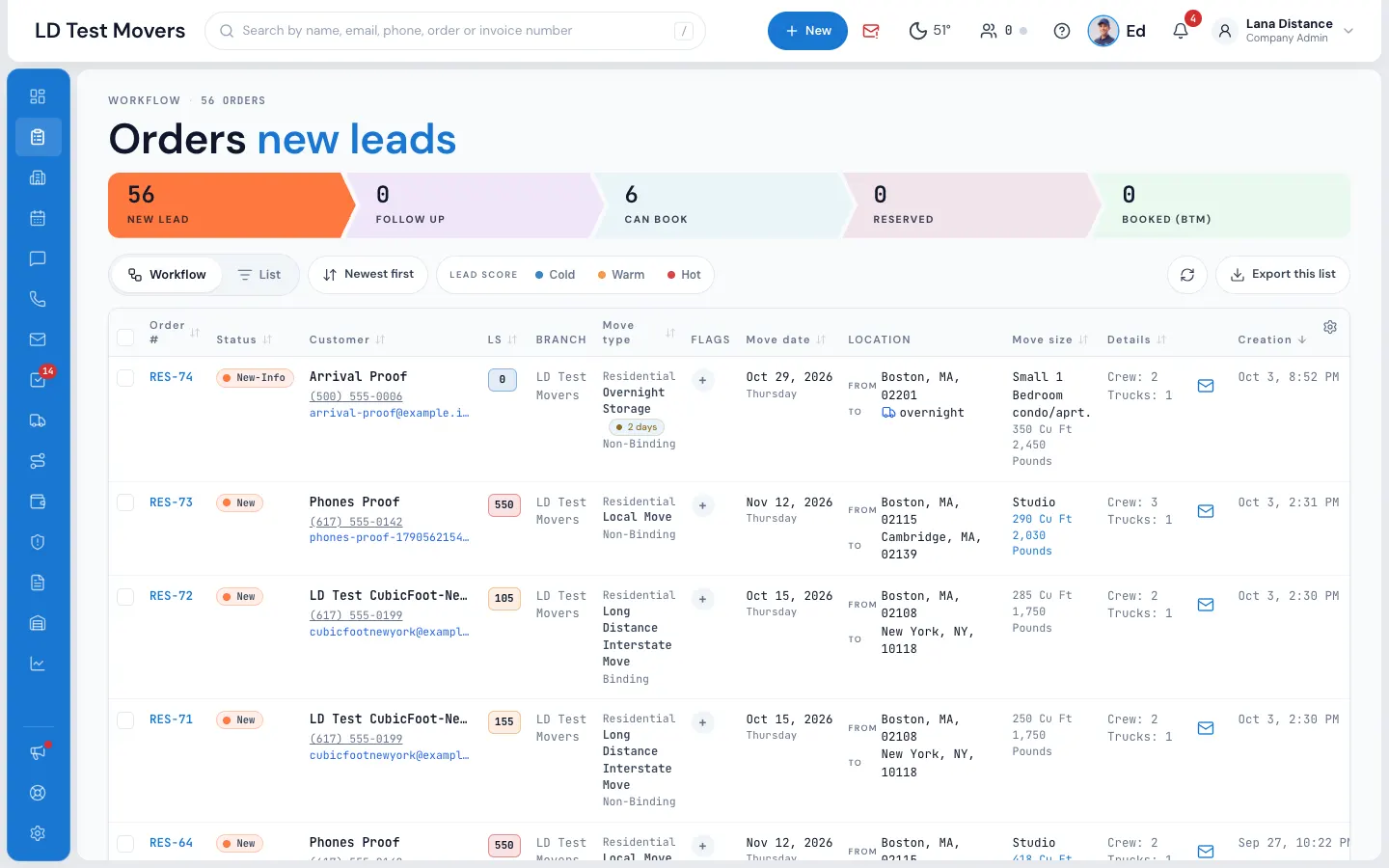
Task: Sort table by Customer column
Action: coord(346,339)
